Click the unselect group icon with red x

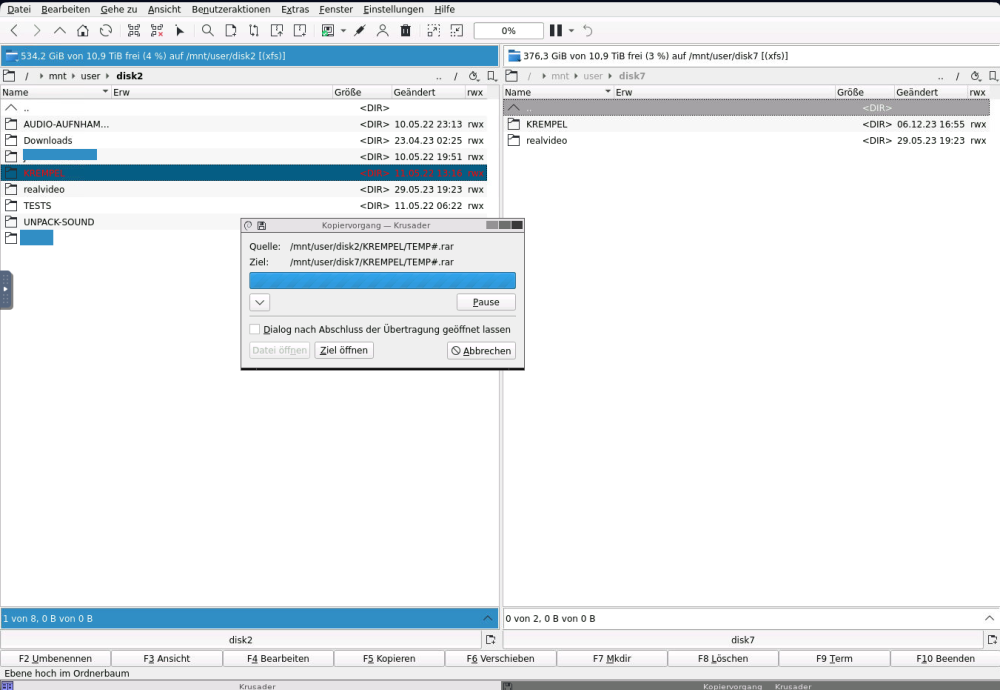pyautogui.click(x=157, y=31)
